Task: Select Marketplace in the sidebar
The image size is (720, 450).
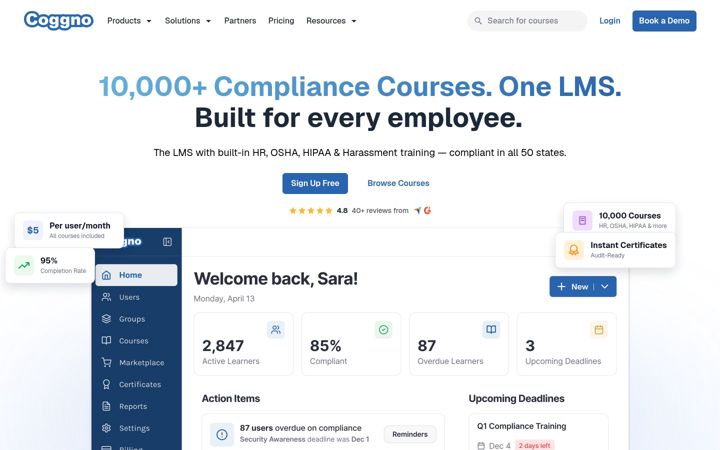Action: point(136,362)
